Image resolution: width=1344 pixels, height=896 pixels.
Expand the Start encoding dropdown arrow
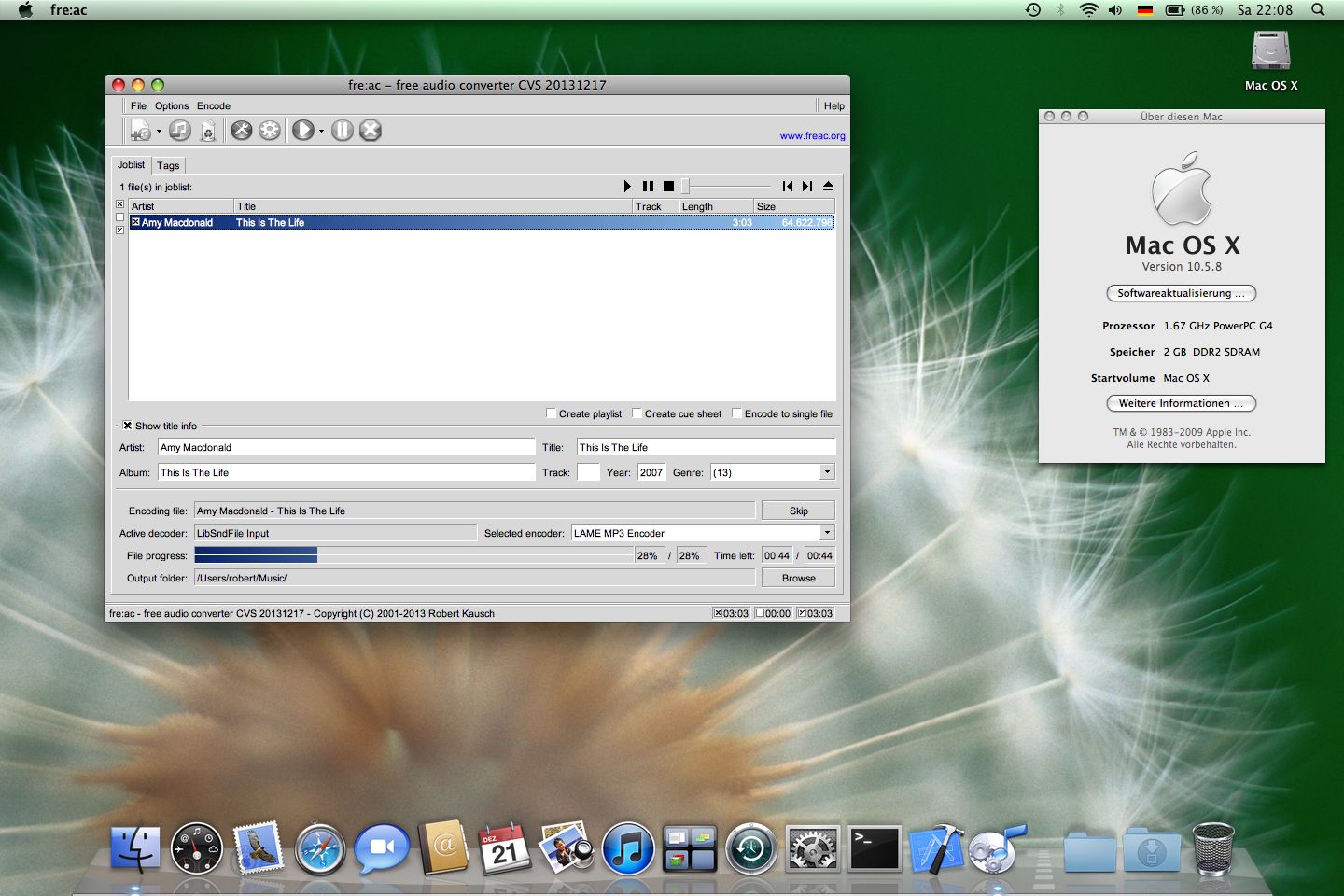tap(321, 132)
